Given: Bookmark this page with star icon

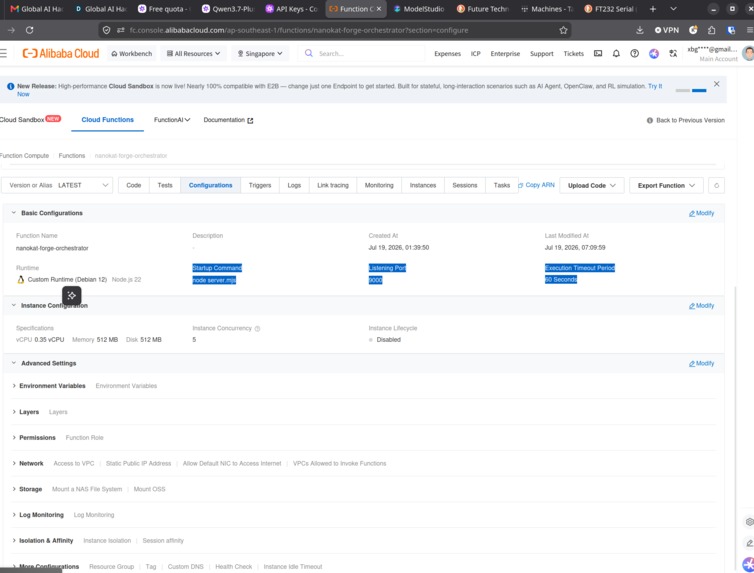Looking at the screenshot, I should click(563, 30).
